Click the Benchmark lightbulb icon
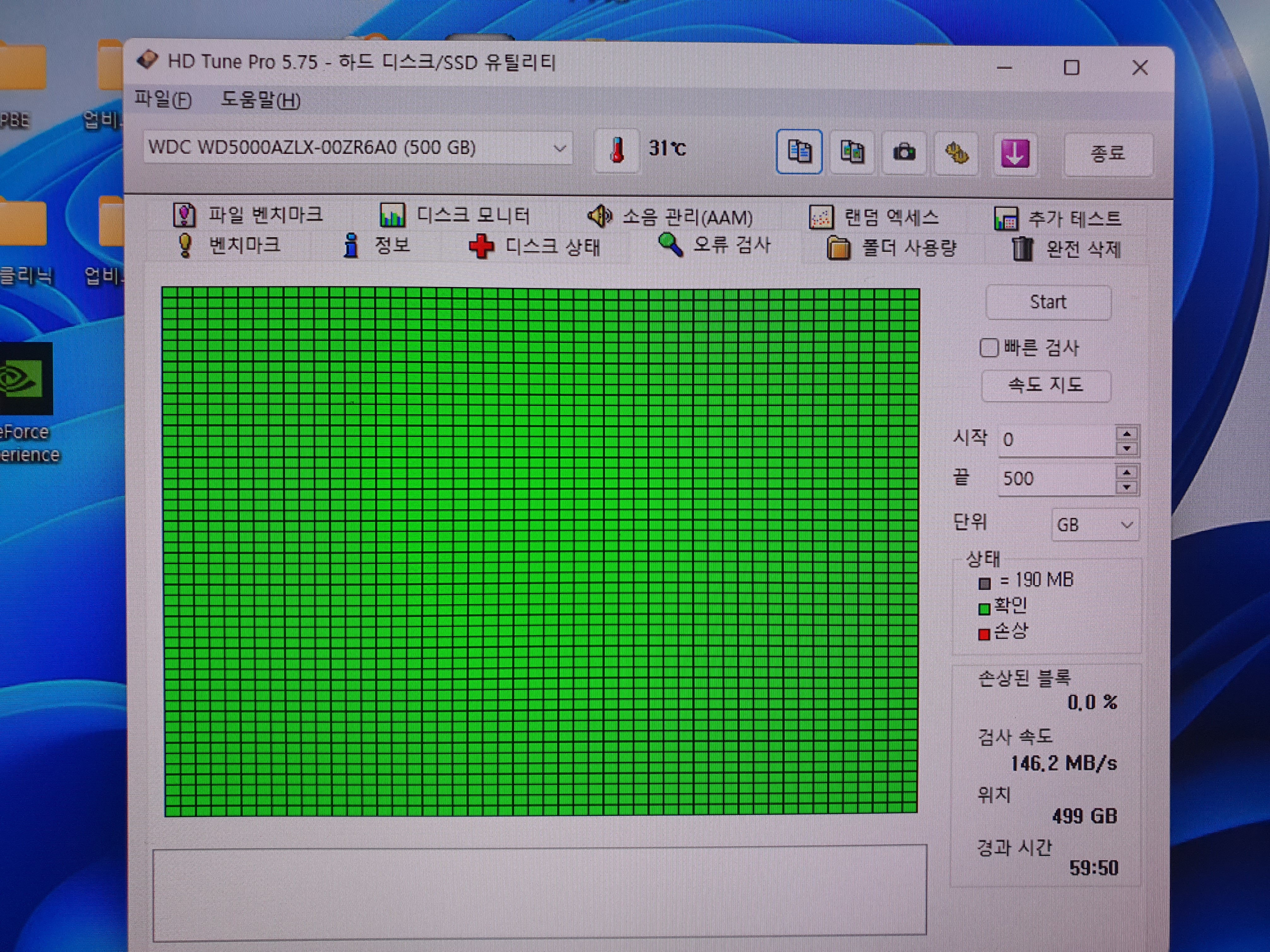This screenshot has width=1270, height=952. pyautogui.click(x=185, y=246)
